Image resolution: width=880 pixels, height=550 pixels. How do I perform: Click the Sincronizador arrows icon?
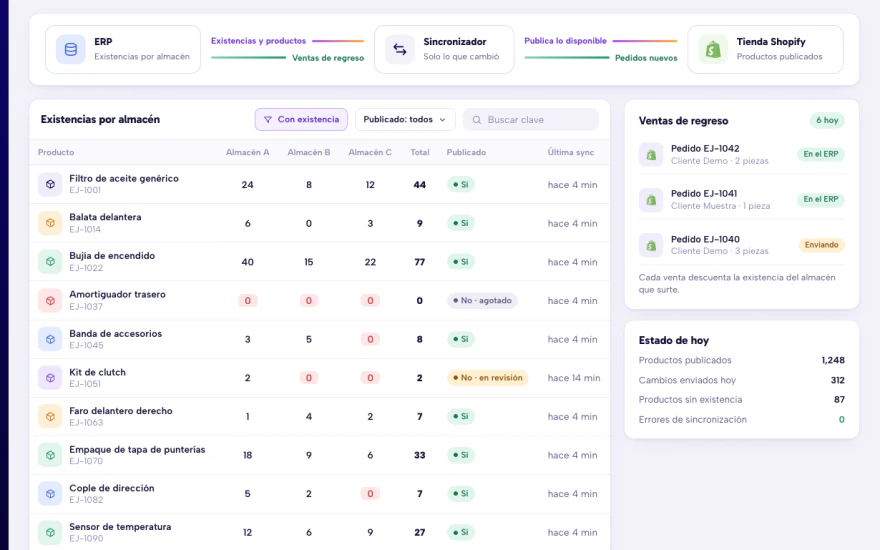tap(400, 49)
